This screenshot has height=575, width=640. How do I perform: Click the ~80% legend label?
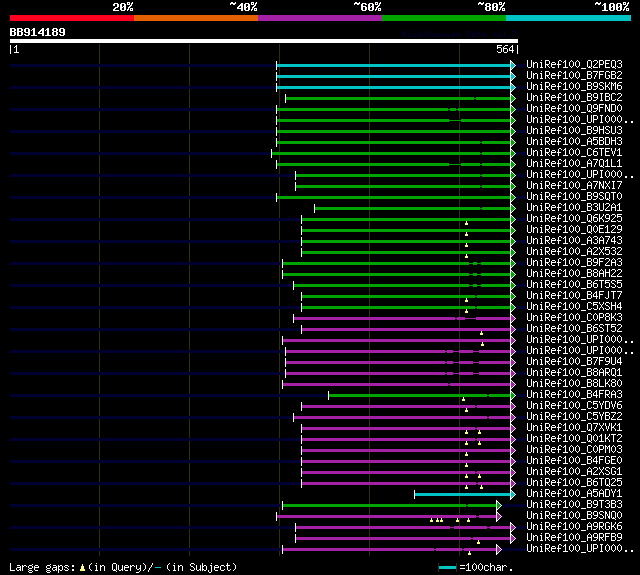pos(491,7)
